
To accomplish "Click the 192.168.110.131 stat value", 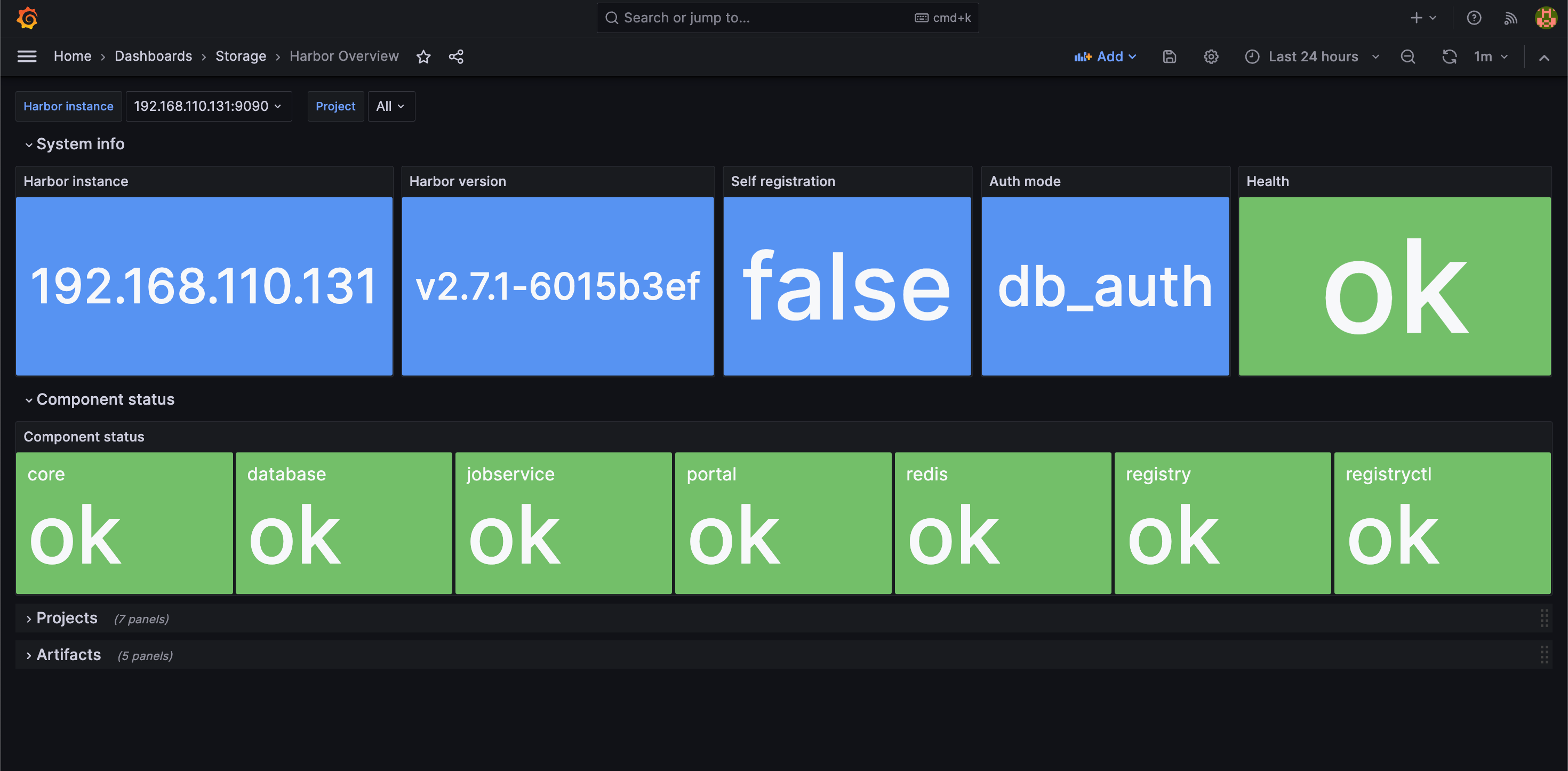I will [204, 286].
